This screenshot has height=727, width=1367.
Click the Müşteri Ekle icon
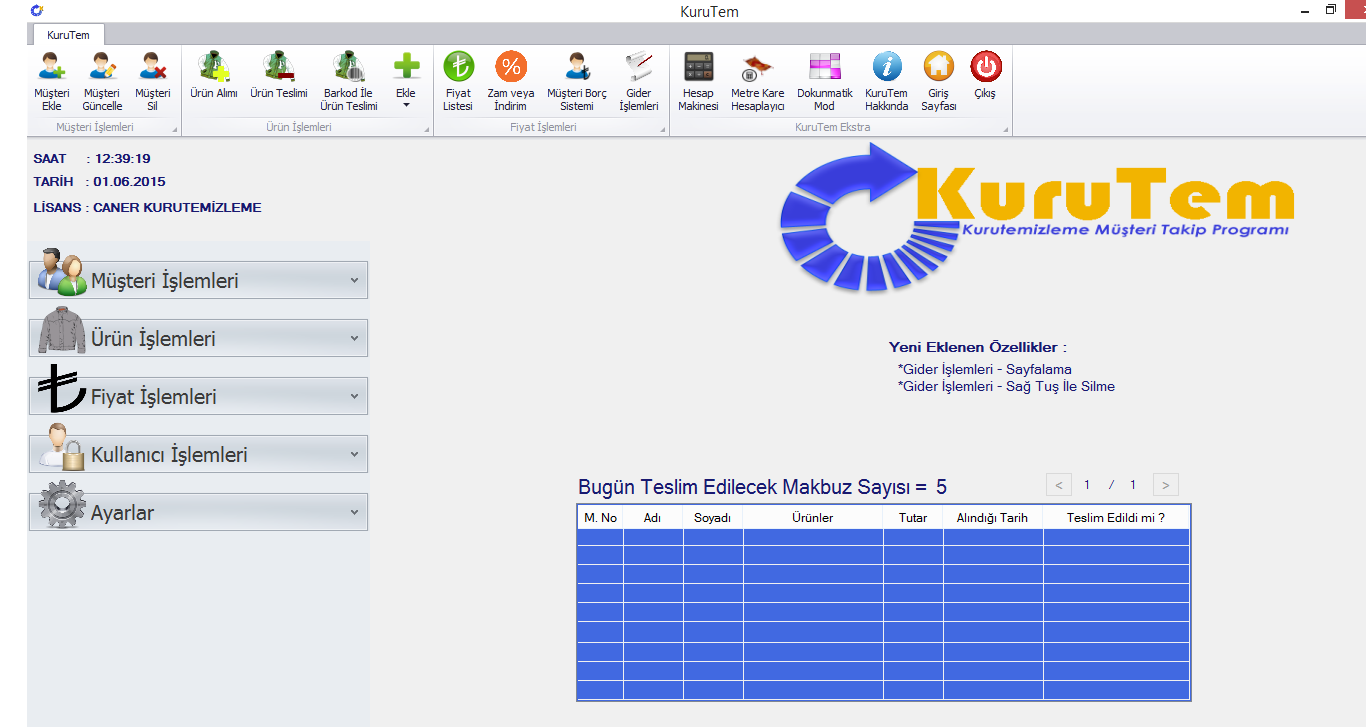click(51, 68)
